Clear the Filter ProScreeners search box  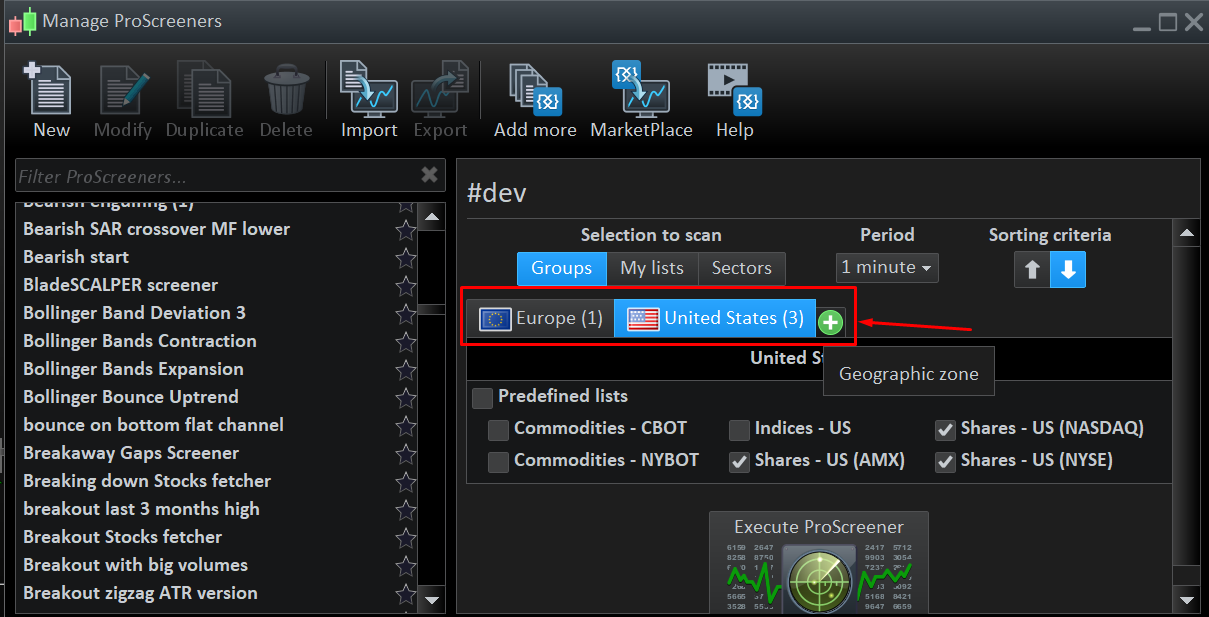tap(429, 175)
